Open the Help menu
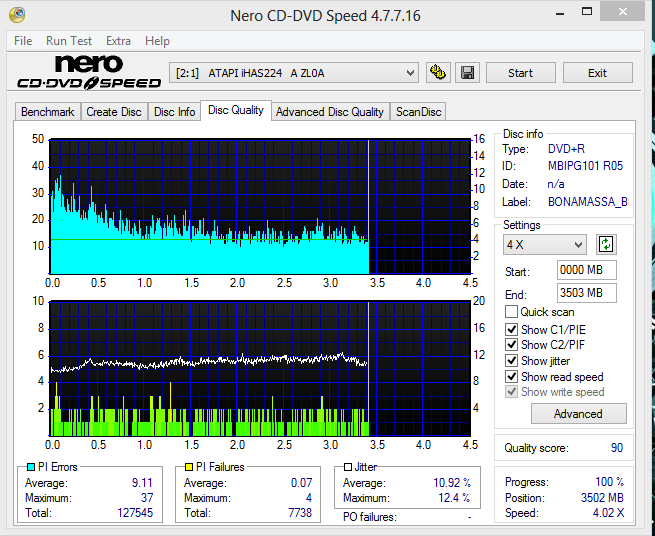 pyautogui.click(x=157, y=41)
